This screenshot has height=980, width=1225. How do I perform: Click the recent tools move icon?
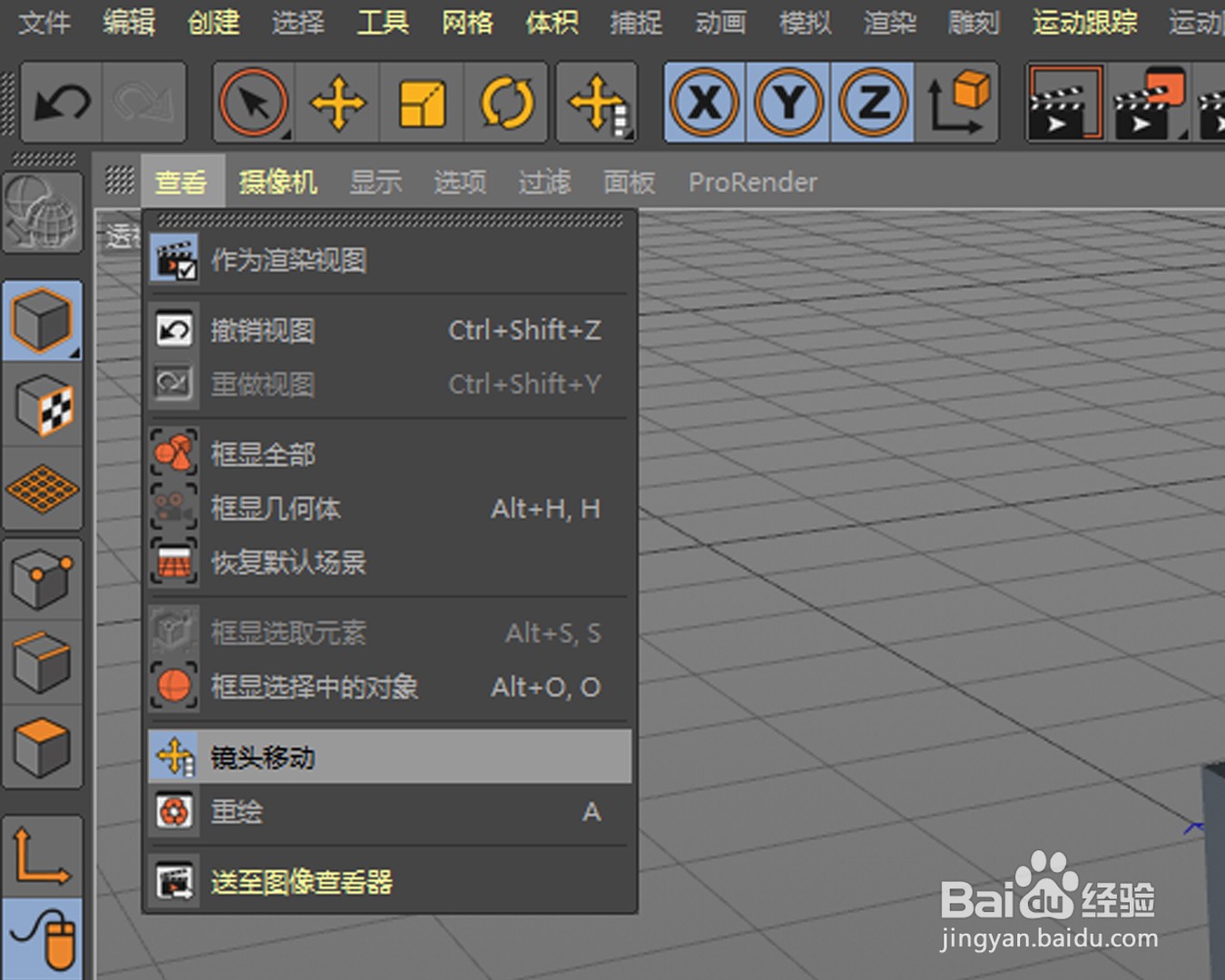coord(596,103)
